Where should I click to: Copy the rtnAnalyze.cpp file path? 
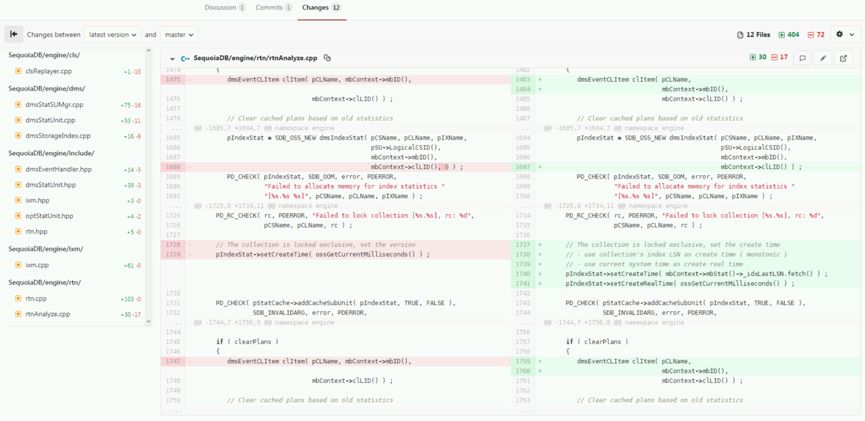tap(327, 58)
